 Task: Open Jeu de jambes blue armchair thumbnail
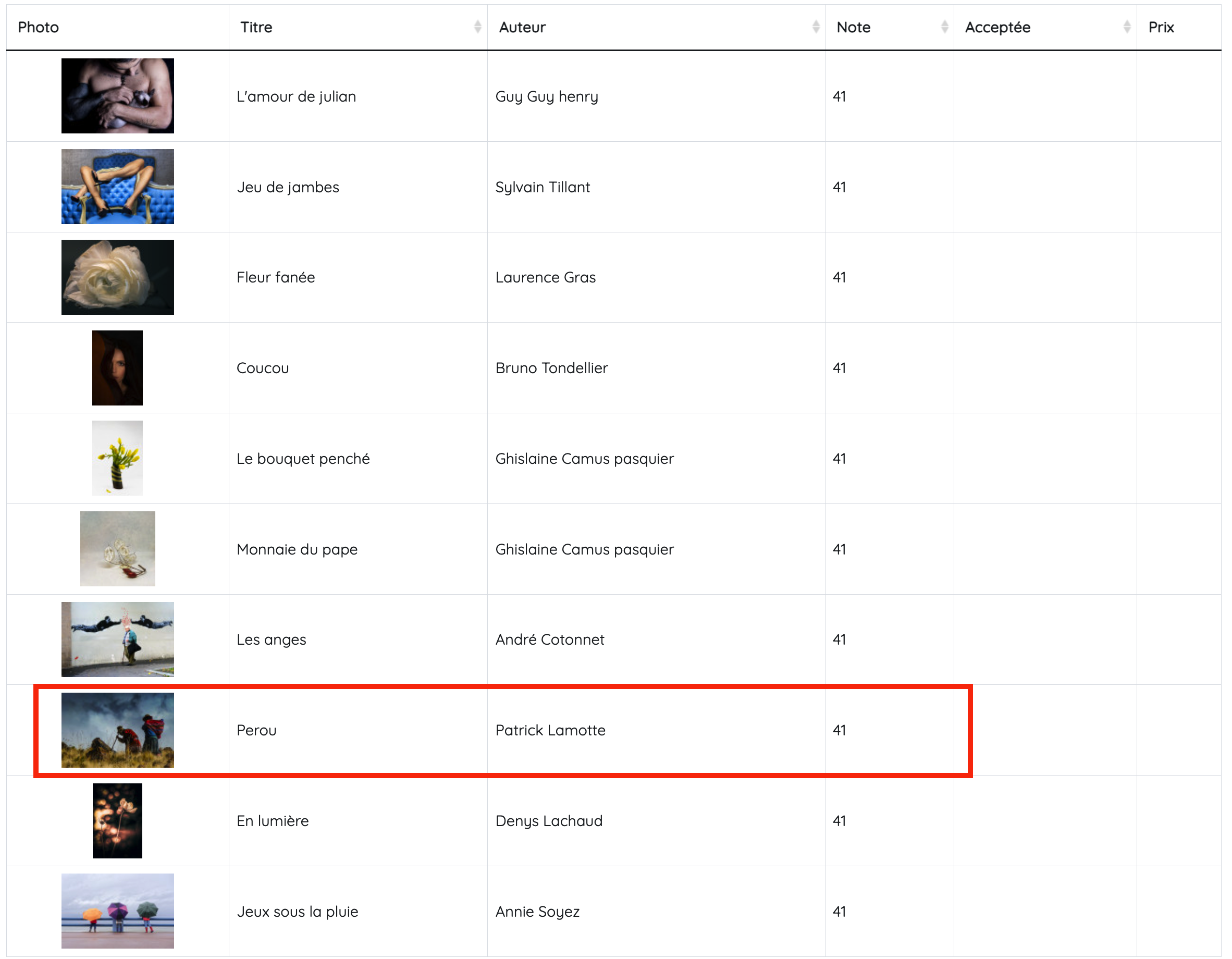(x=117, y=187)
